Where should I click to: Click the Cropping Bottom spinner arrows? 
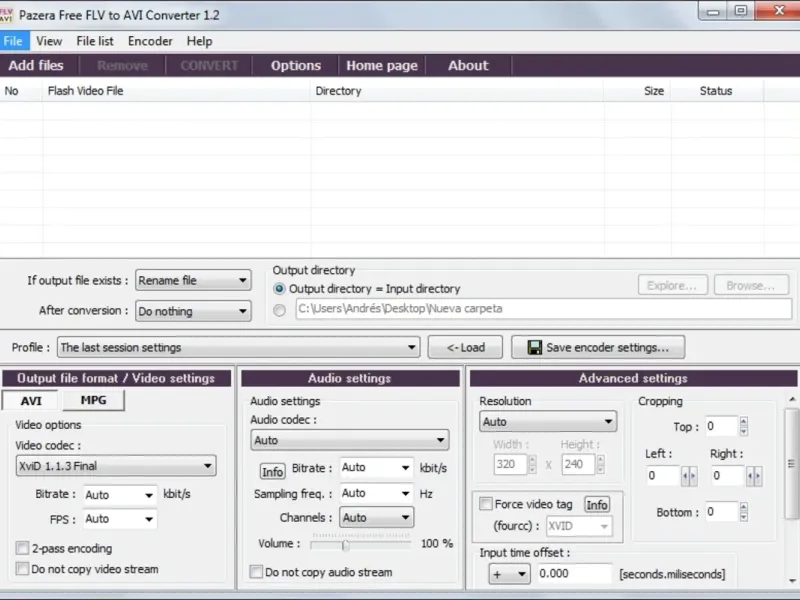(743, 512)
